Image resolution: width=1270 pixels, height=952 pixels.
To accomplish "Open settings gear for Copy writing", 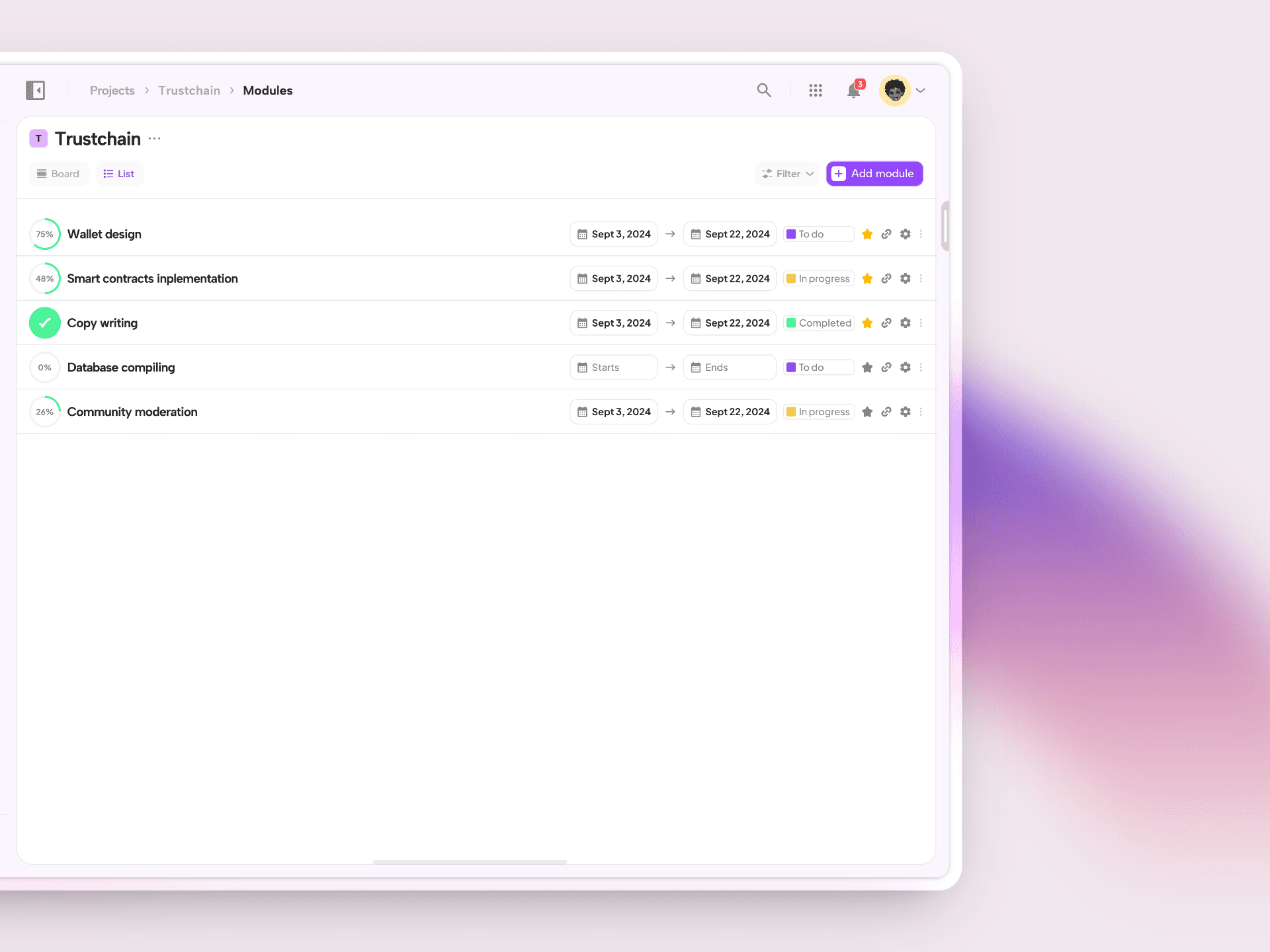I will click(x=906, y=323).
